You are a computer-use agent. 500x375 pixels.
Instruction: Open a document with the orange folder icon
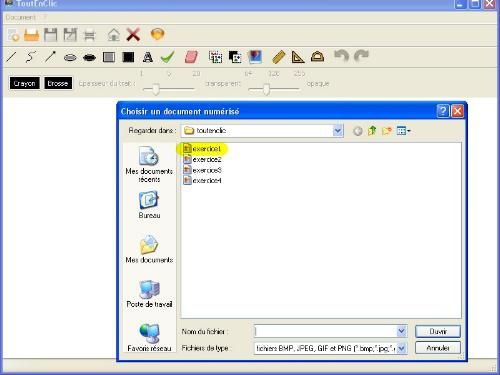(32, 35)
